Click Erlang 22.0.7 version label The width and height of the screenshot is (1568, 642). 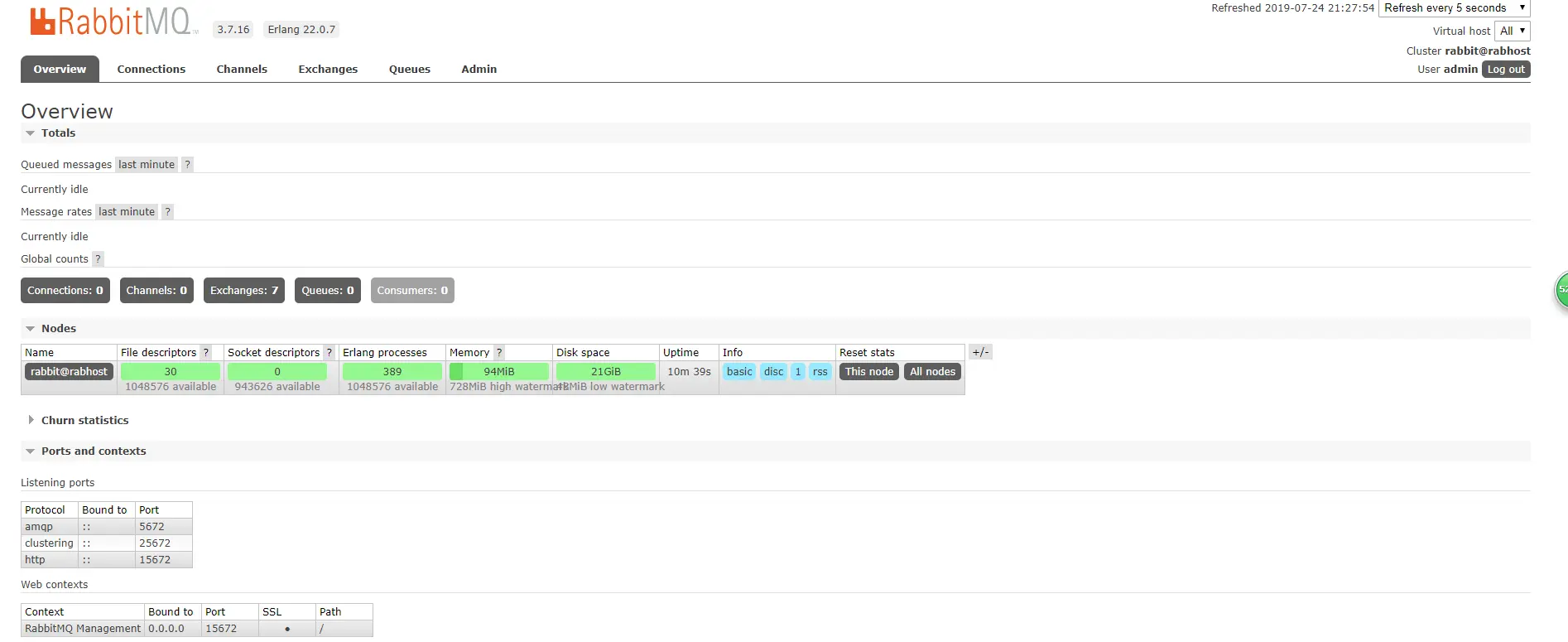click(x=301, y=29)
